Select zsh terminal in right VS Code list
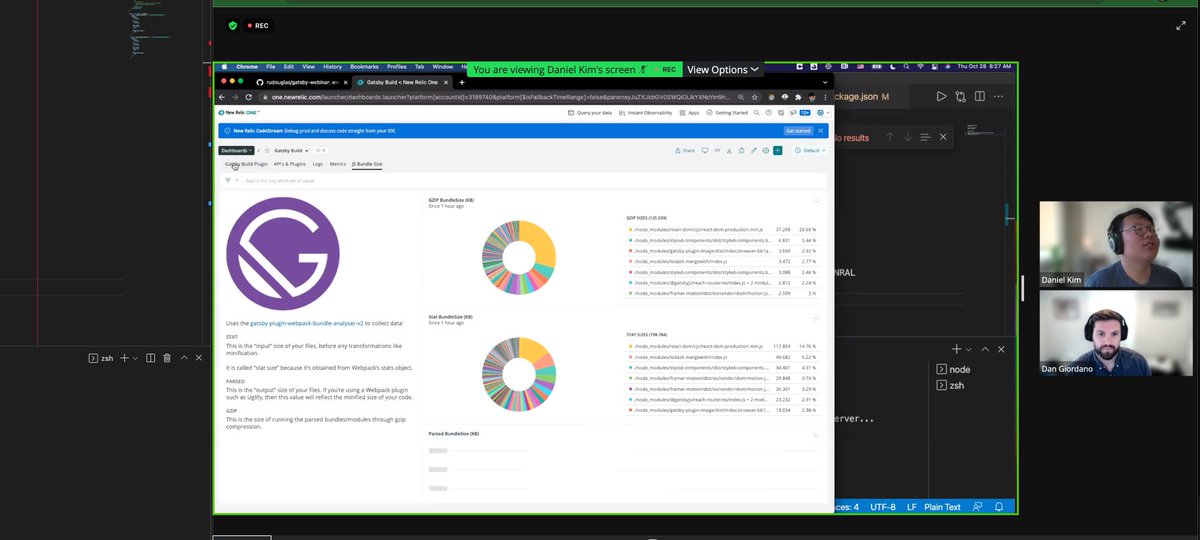 [951, 385]
